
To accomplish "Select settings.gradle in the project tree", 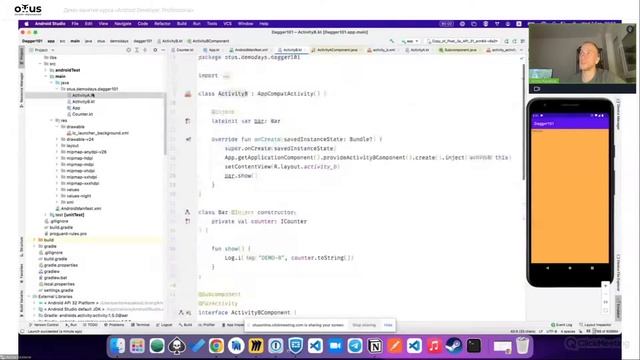I will click(x=56, y=291).
